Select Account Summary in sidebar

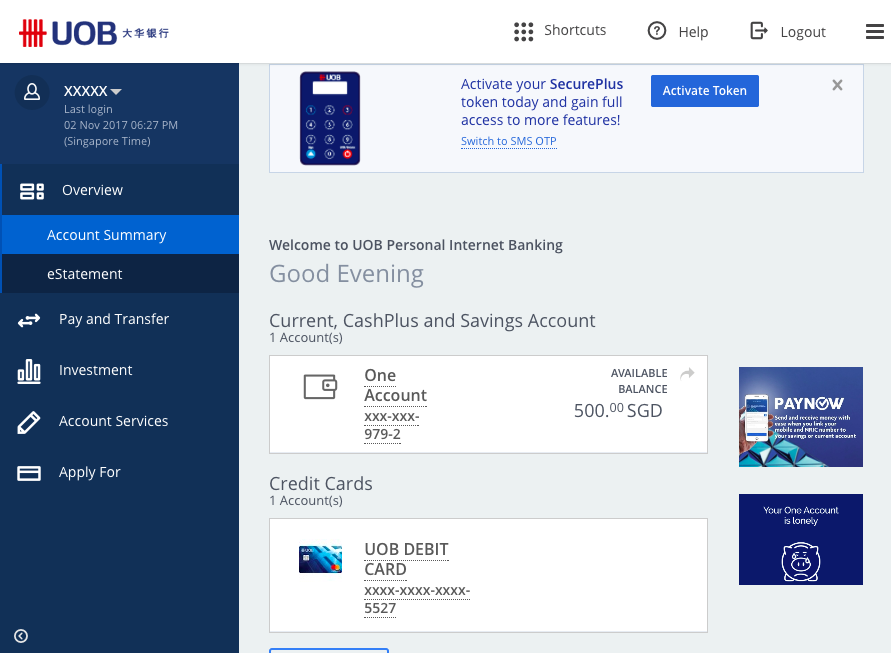[x=120, y=235]
